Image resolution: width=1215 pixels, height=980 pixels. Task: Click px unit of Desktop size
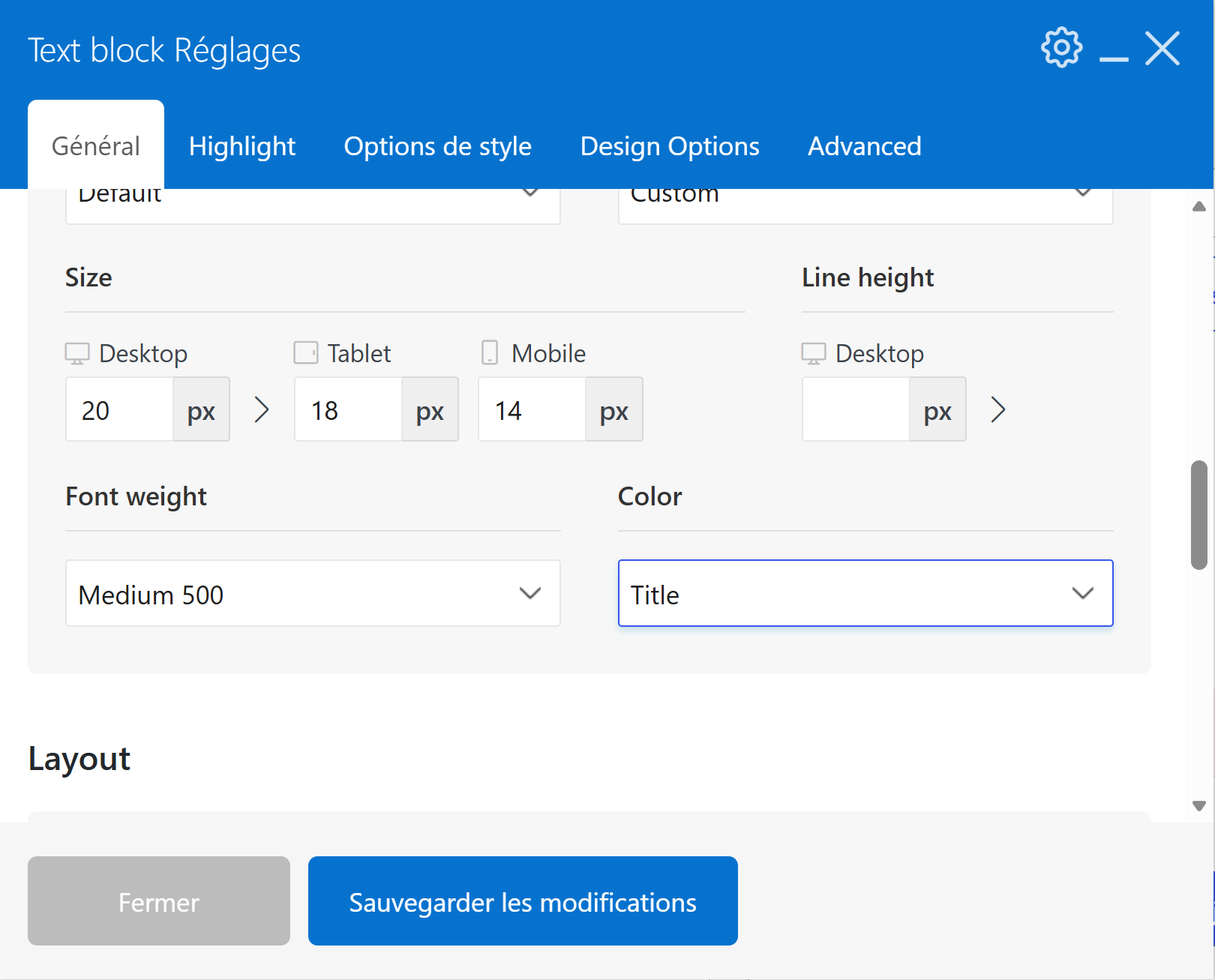202,409
